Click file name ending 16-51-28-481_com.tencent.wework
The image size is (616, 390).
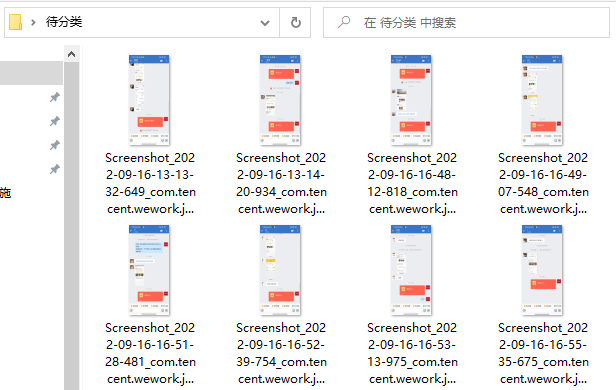tap(150, 353)
